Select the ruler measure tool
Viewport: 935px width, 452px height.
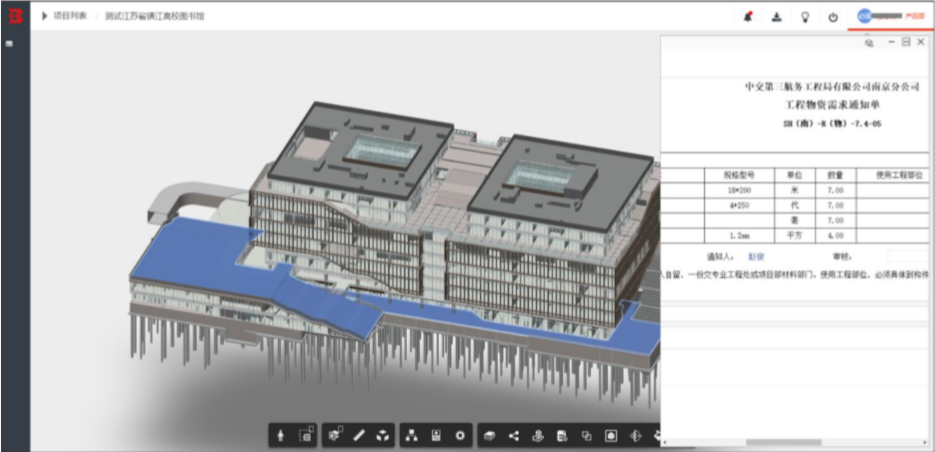click(x=359, y=436)
